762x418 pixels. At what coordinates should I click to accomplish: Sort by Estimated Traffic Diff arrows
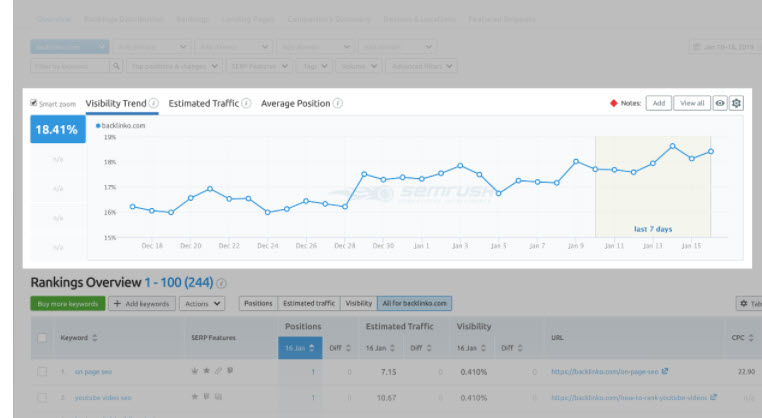(x=429, y=348)
